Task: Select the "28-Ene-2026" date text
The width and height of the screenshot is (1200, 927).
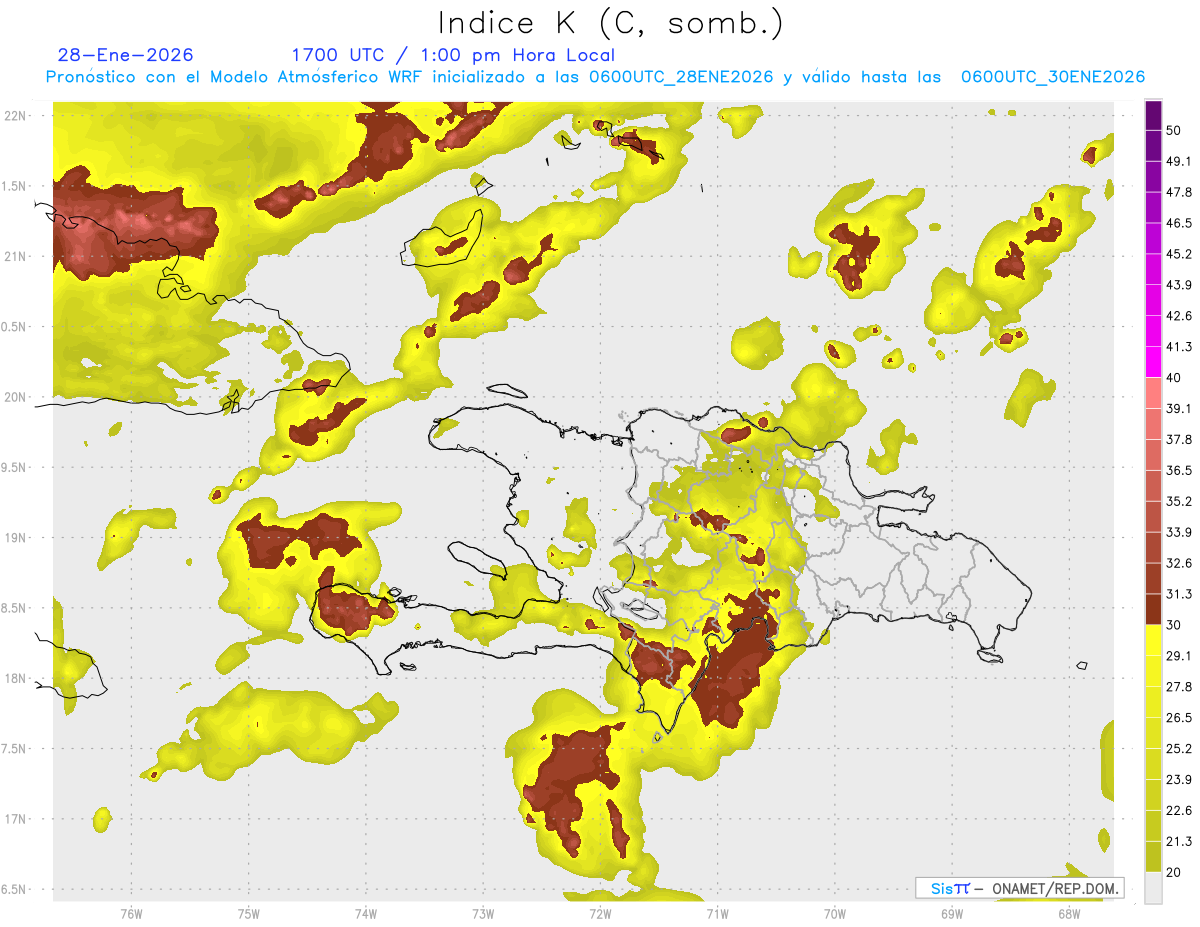Action: [126, 55]
